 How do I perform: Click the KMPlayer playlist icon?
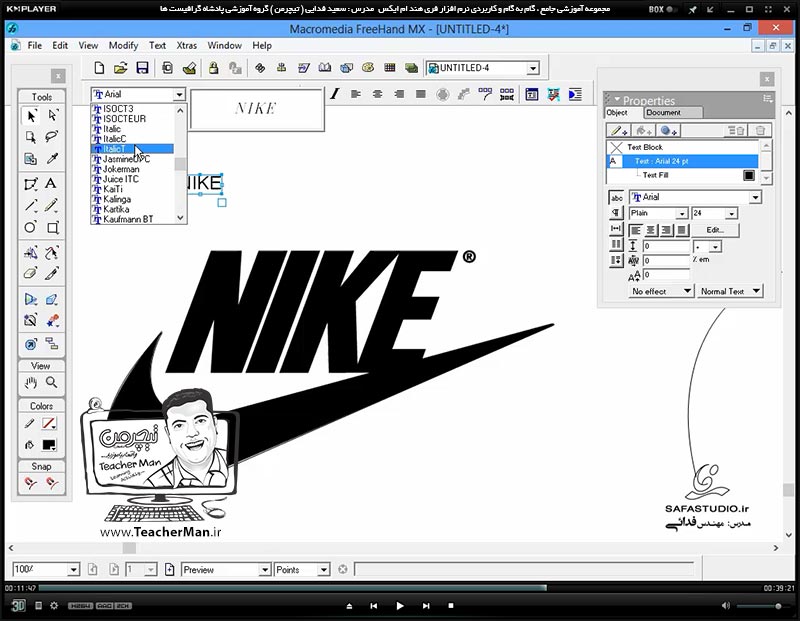click(x=38, y=606)
